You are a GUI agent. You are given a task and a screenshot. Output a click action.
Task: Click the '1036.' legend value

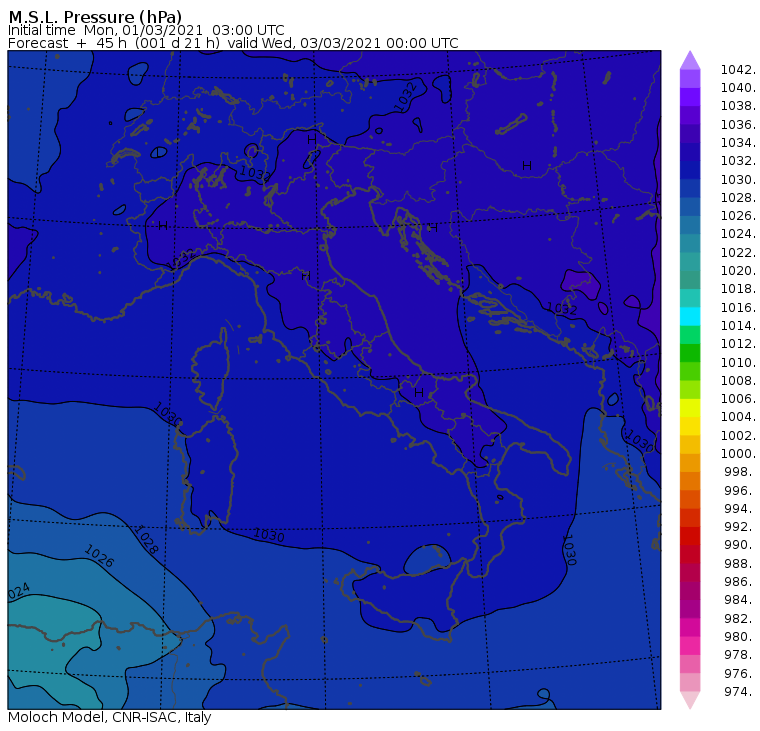pos(738,125)
